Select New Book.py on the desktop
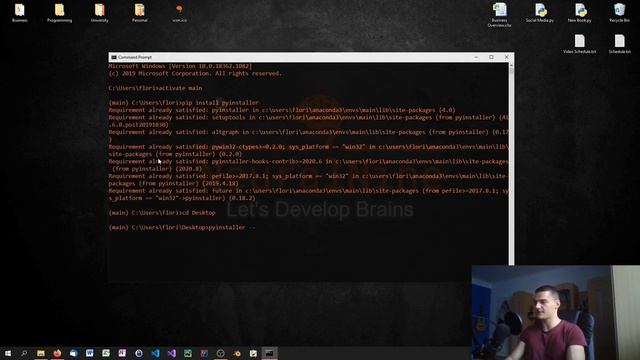This screenshot has height=360, width=640. (x=580, y=12)
